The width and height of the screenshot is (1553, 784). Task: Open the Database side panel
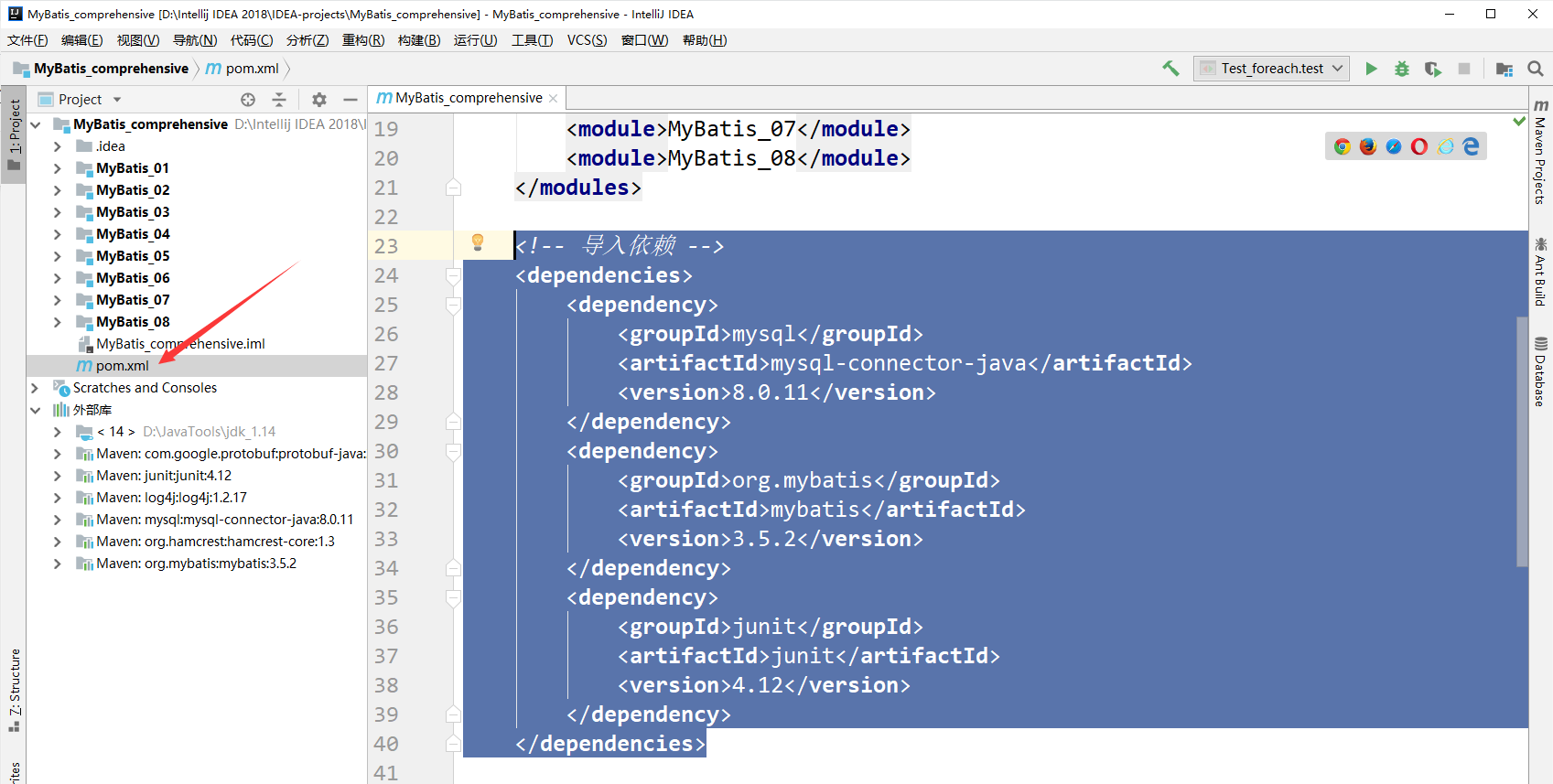[1540, 371]
